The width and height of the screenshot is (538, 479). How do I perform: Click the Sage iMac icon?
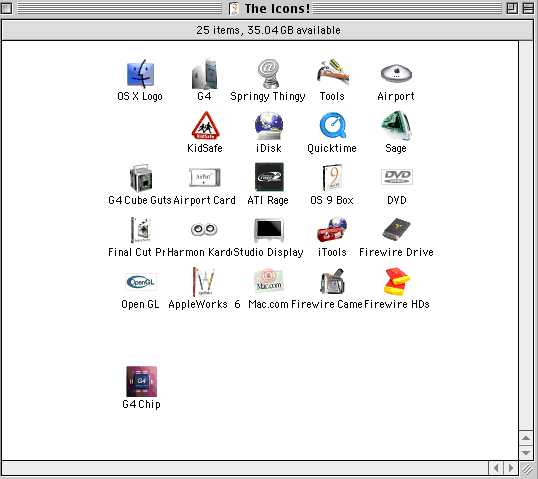point(397,125)
